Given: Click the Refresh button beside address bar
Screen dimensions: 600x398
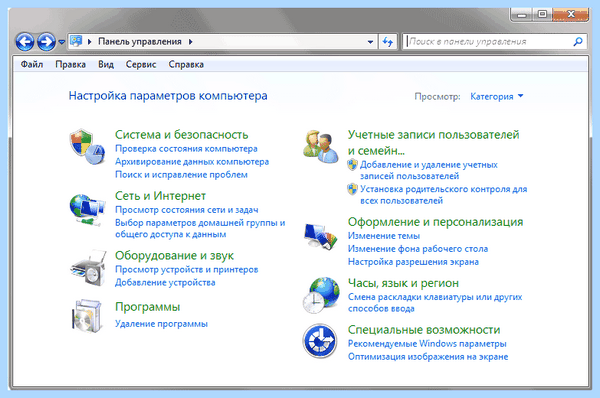Looking at the screenshot, I should pos(388,41).
